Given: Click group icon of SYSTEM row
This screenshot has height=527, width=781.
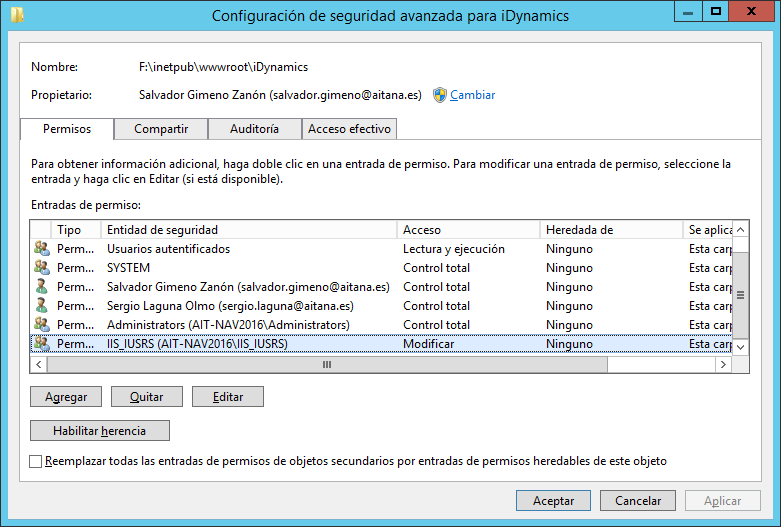Looking at the screenshot, I should pyautogui.click(x=42, y=267).
